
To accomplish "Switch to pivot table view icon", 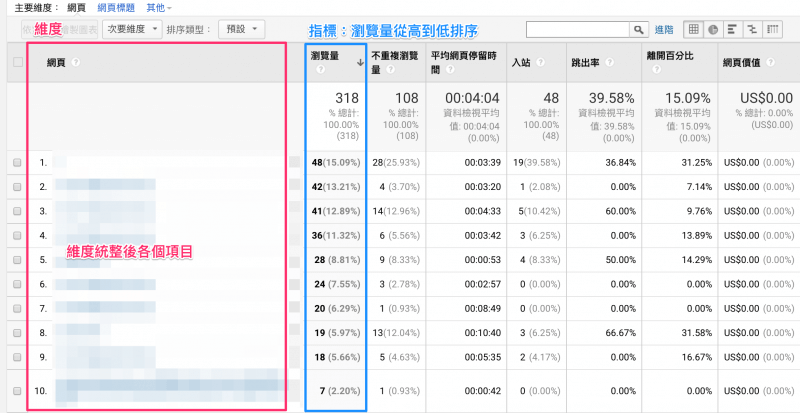I will [772, 30].
